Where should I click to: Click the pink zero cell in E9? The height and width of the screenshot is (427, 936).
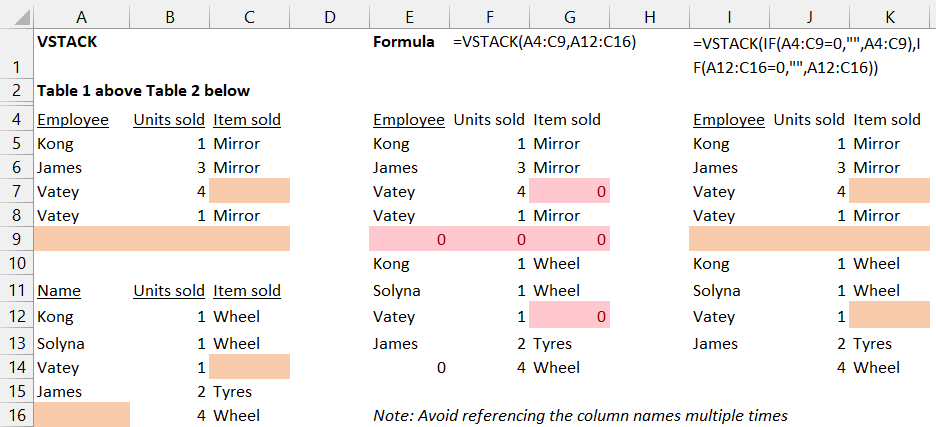tap(409, 239)
